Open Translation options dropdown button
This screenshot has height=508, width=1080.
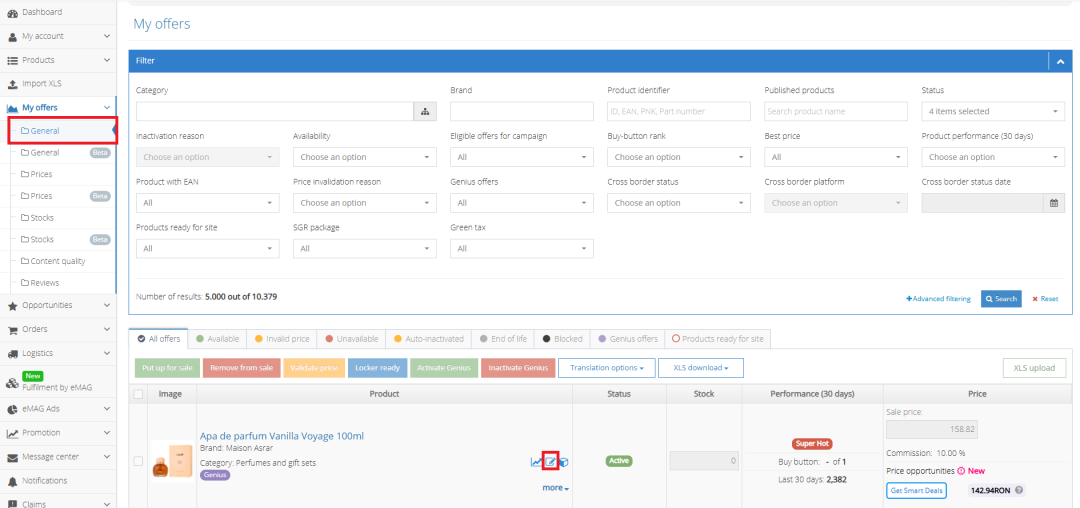tap(607, 368)
